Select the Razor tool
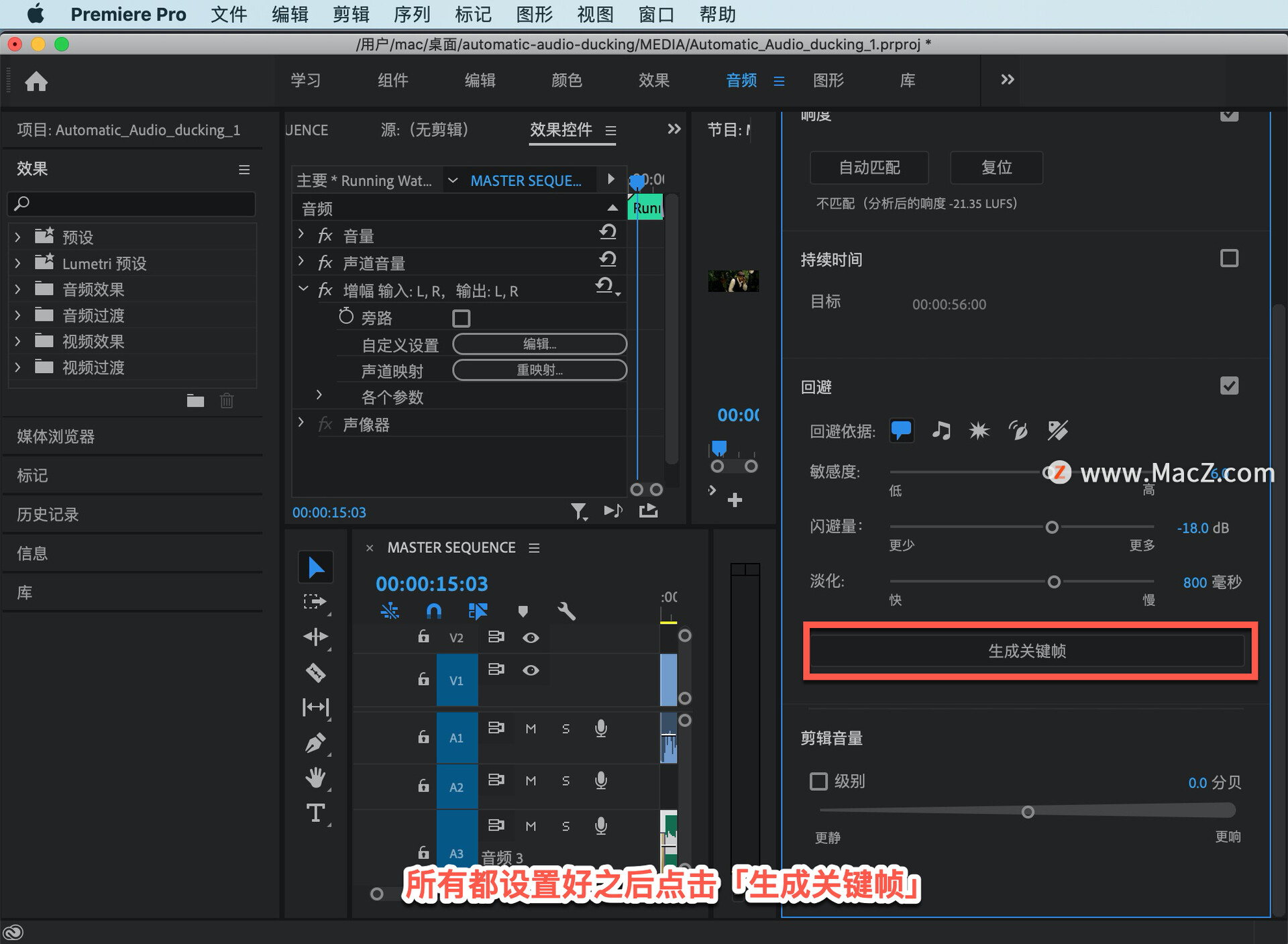This screenshot has height=944, width=1288. pyautogui.click(x=315, y=672)
